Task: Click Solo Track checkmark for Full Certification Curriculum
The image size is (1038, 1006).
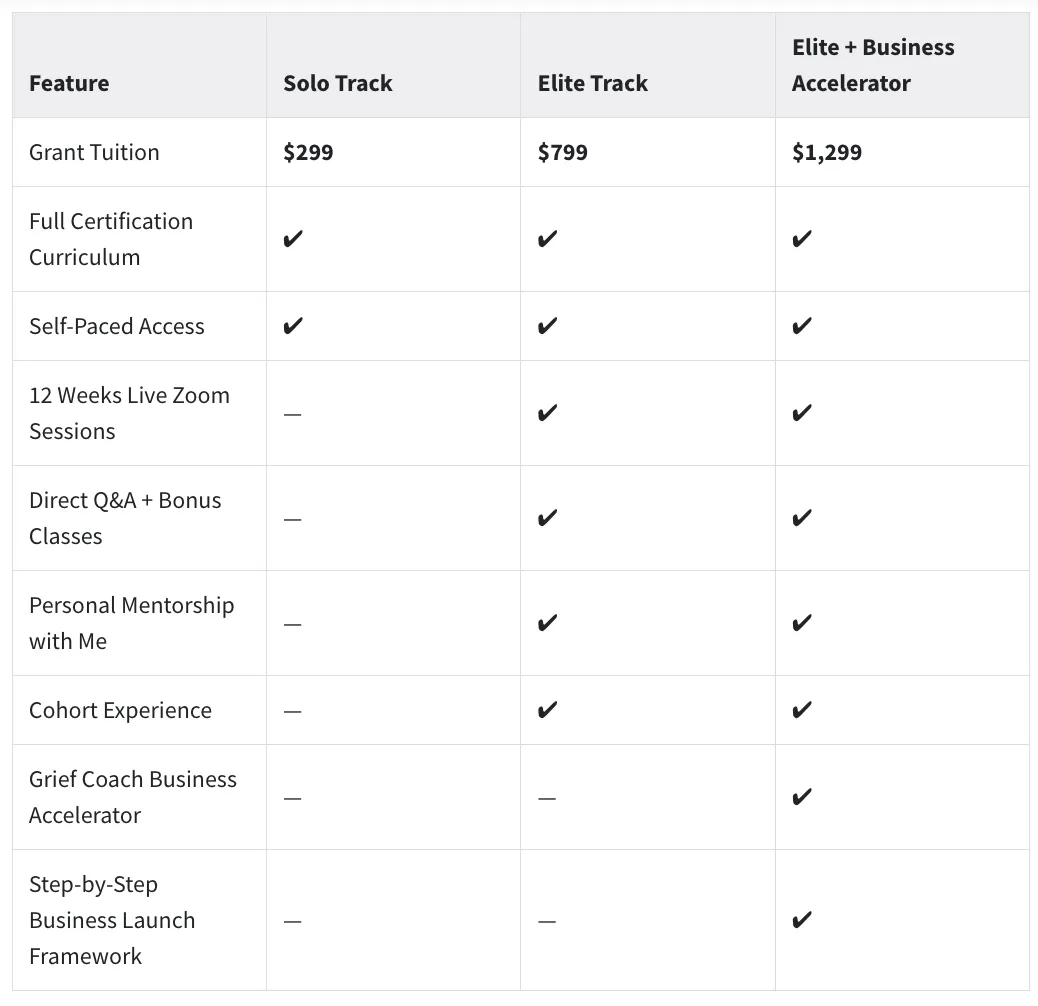Action: [x=293, y=239]
